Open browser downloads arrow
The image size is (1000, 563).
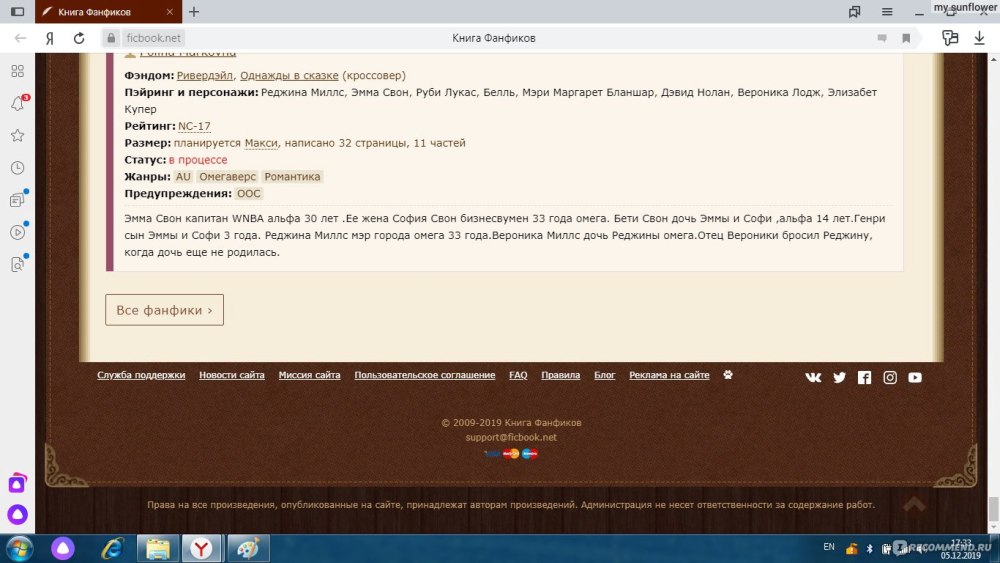(979, 38)
